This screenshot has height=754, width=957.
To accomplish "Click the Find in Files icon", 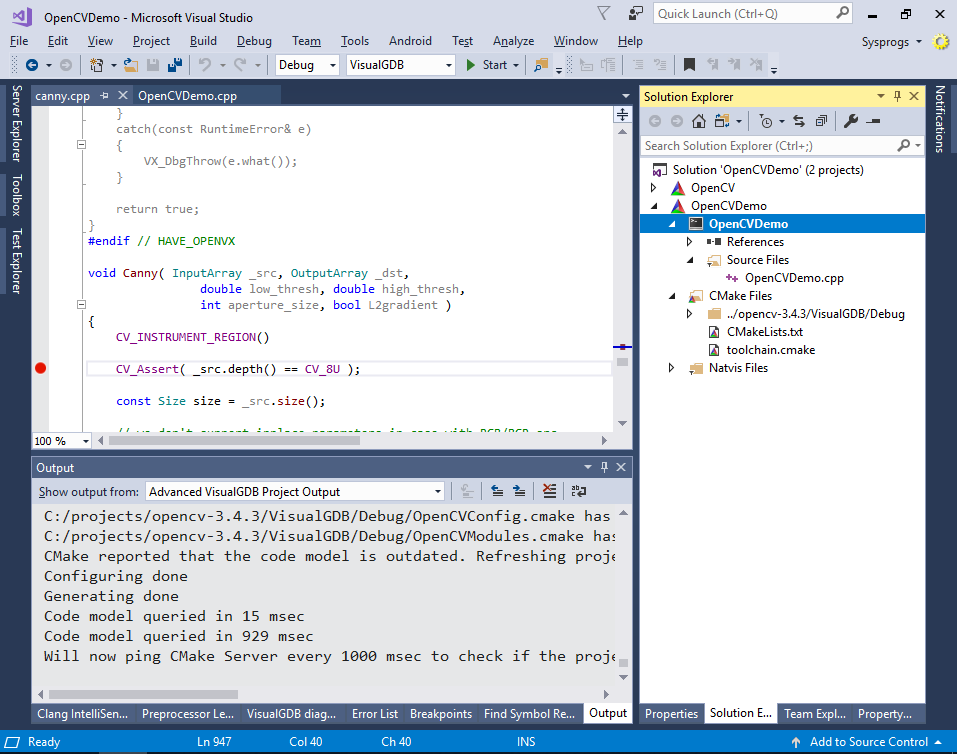I will pyautogui.click(x=541, y=65).
